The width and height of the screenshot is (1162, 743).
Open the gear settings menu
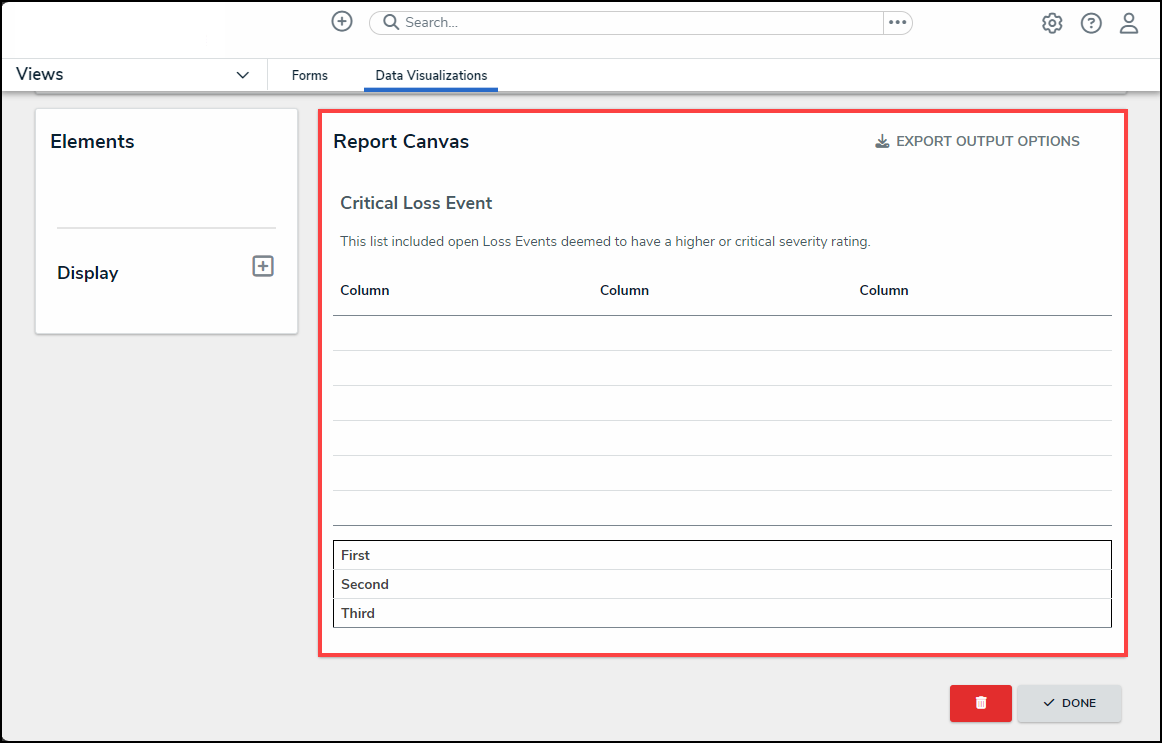(x=1052, y=23)
